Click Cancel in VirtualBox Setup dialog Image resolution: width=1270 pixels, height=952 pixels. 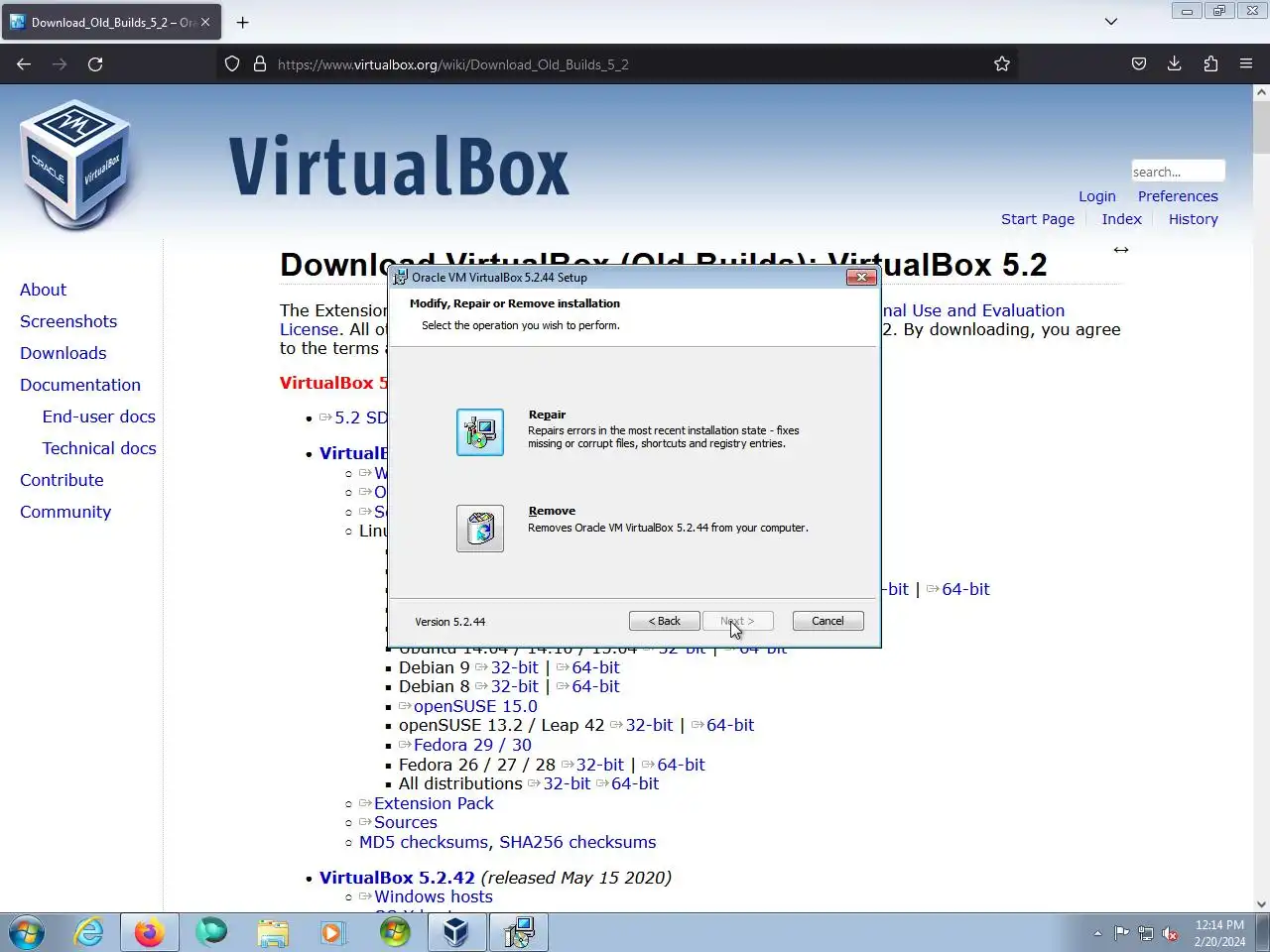[x=828, y=621]
